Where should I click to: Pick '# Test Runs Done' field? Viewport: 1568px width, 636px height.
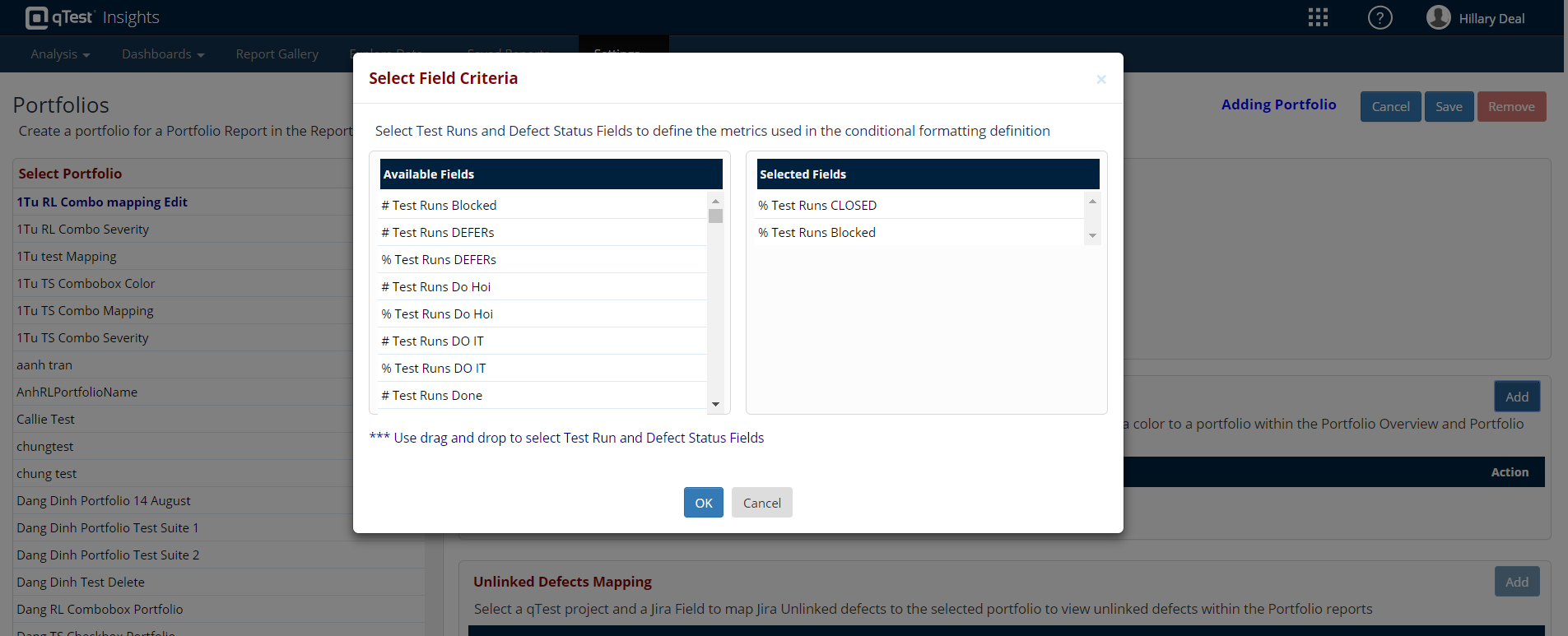click(432, 396)
